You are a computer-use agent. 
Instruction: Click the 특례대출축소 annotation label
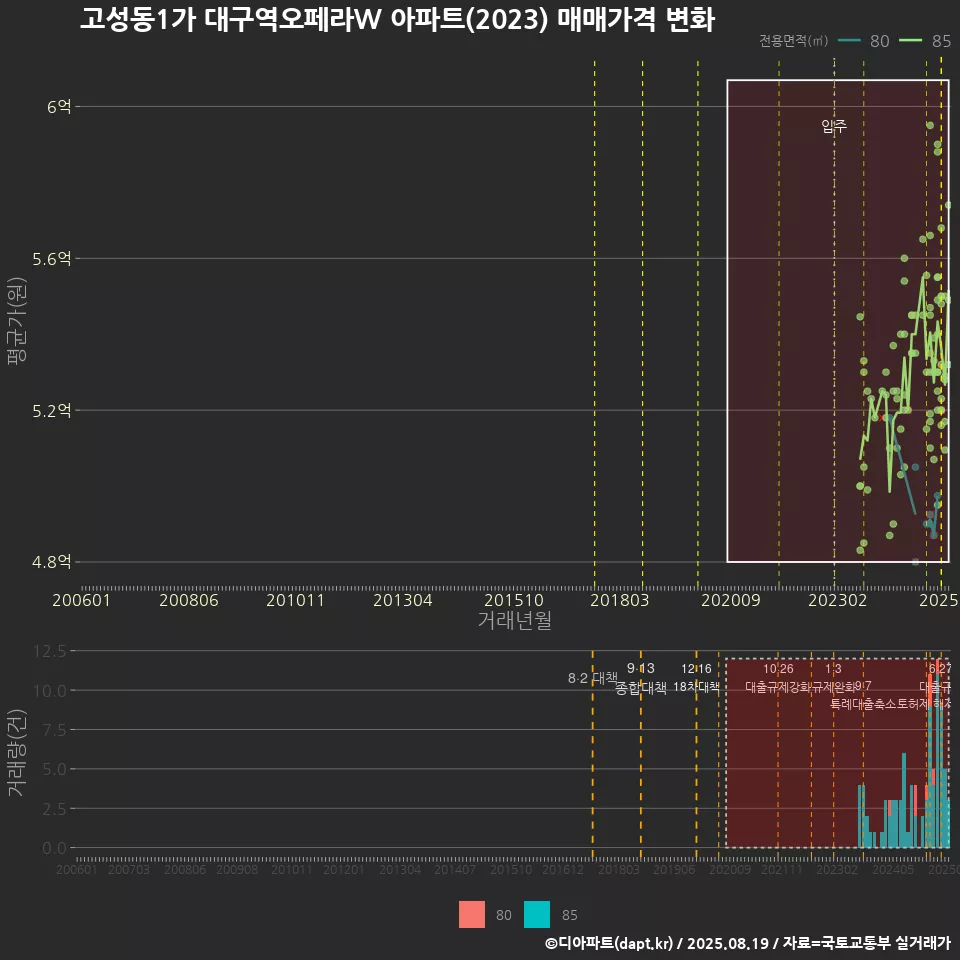(863, 704)
